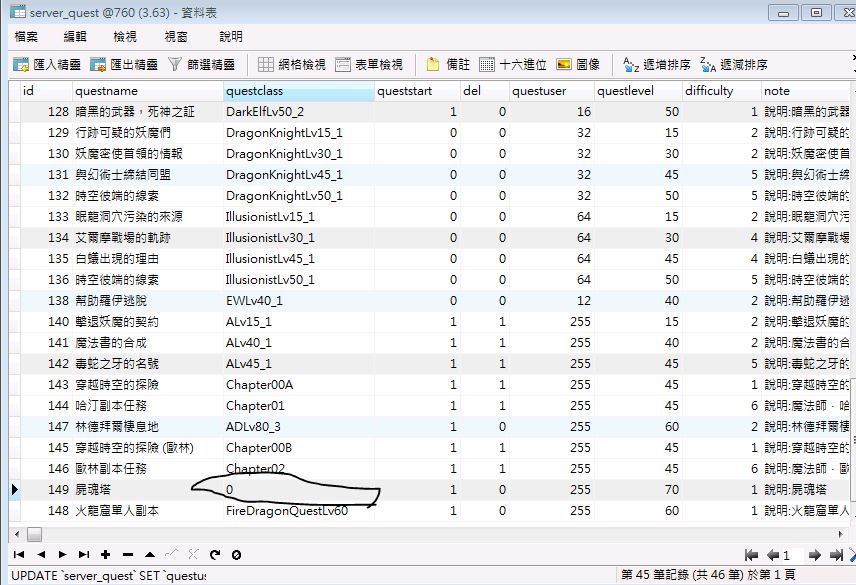This screenshot has height=585, width=856.
Task: Open the 篩選精靈 filter wizard
Action: click(201, 64)
